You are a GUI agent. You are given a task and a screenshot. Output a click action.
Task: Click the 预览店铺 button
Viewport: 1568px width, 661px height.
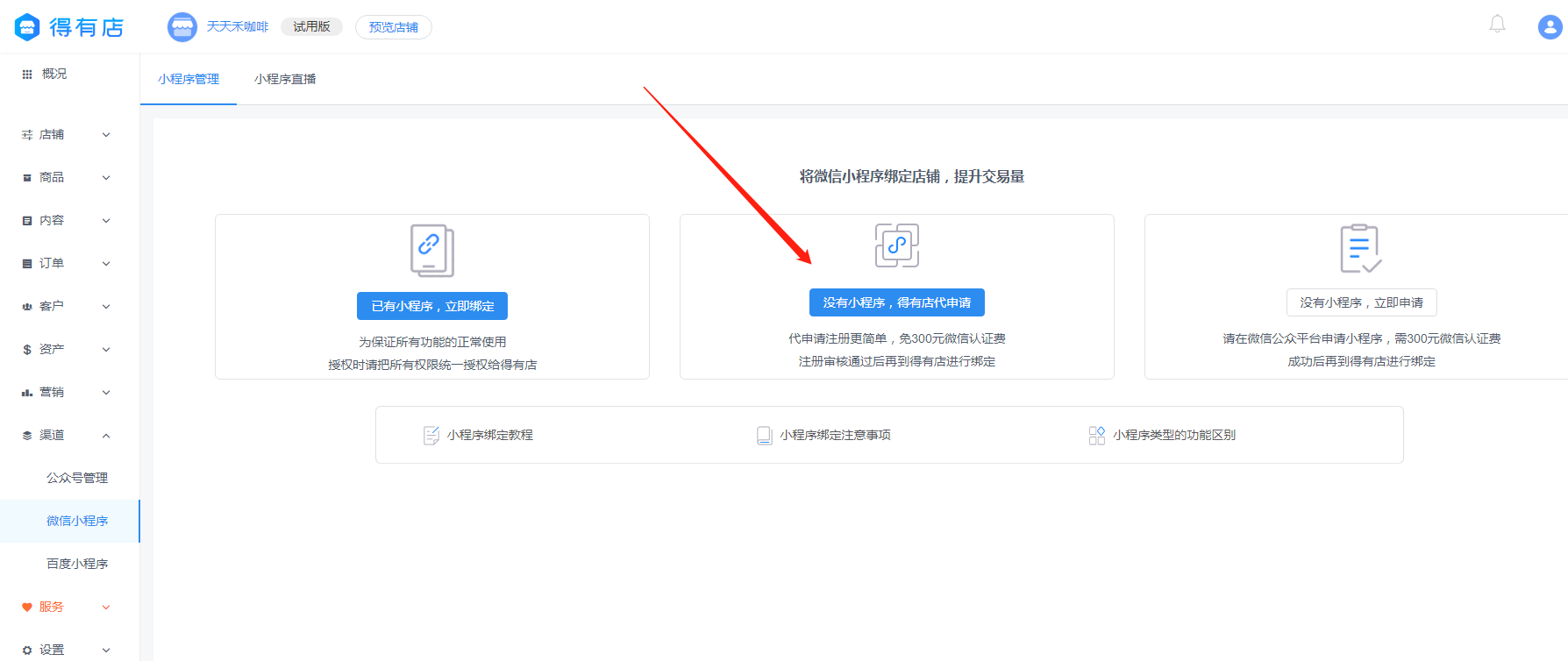(393, 27)
